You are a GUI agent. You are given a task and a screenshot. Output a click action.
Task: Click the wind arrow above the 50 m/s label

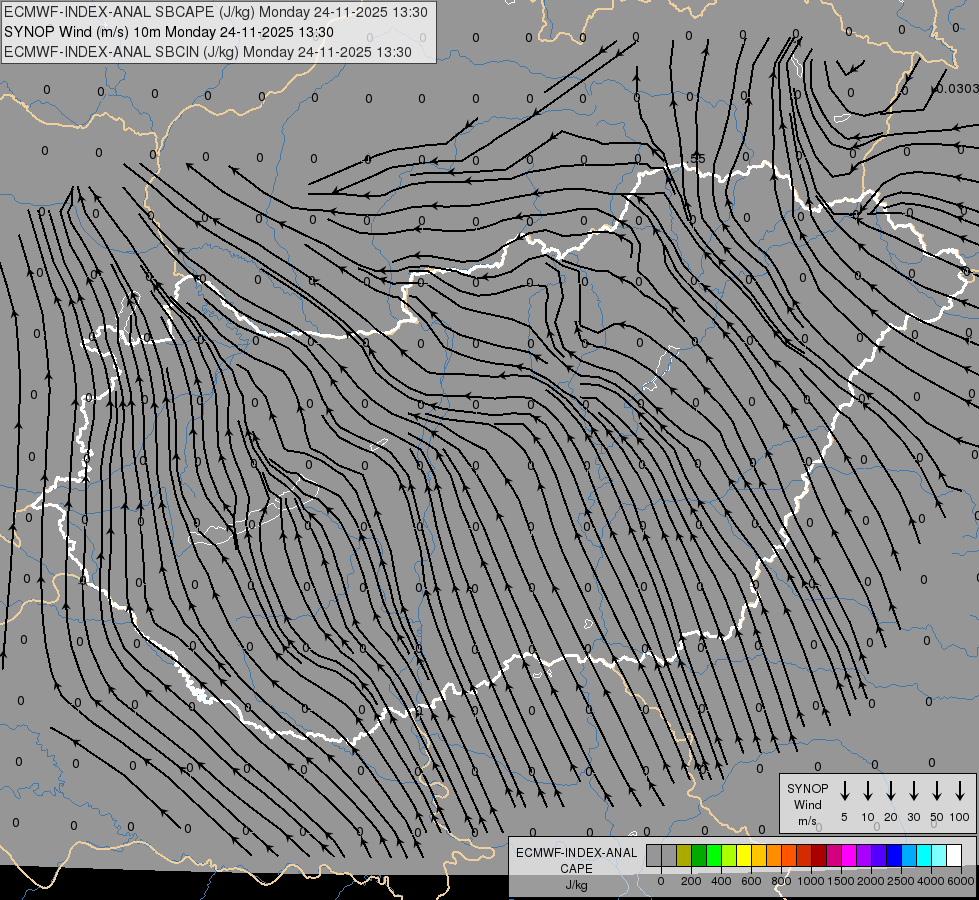tap(937, 791)
